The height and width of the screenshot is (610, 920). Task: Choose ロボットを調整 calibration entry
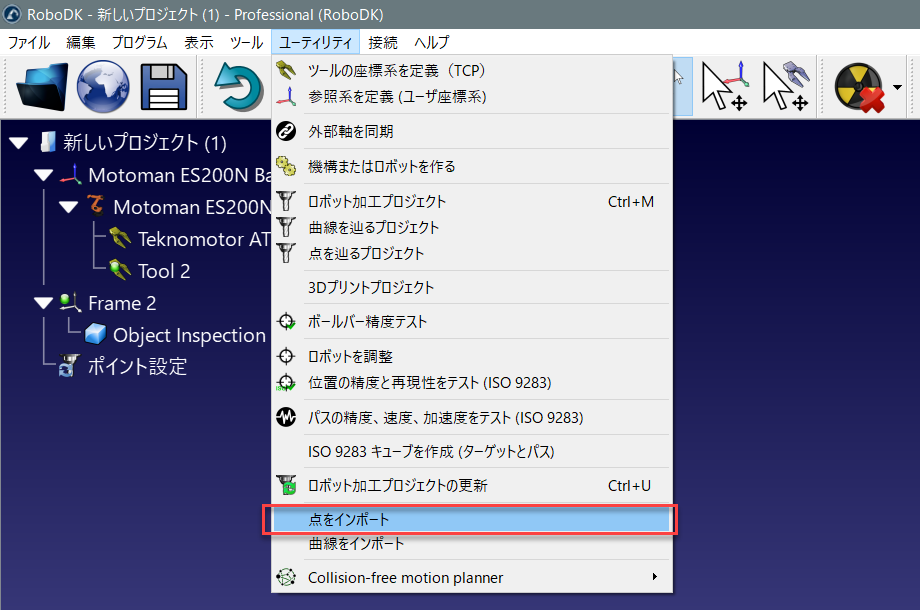(x=472, y=357)
